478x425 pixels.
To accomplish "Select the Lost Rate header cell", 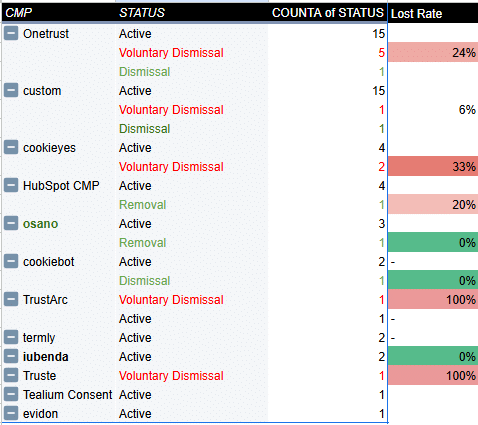I will 433,13.
